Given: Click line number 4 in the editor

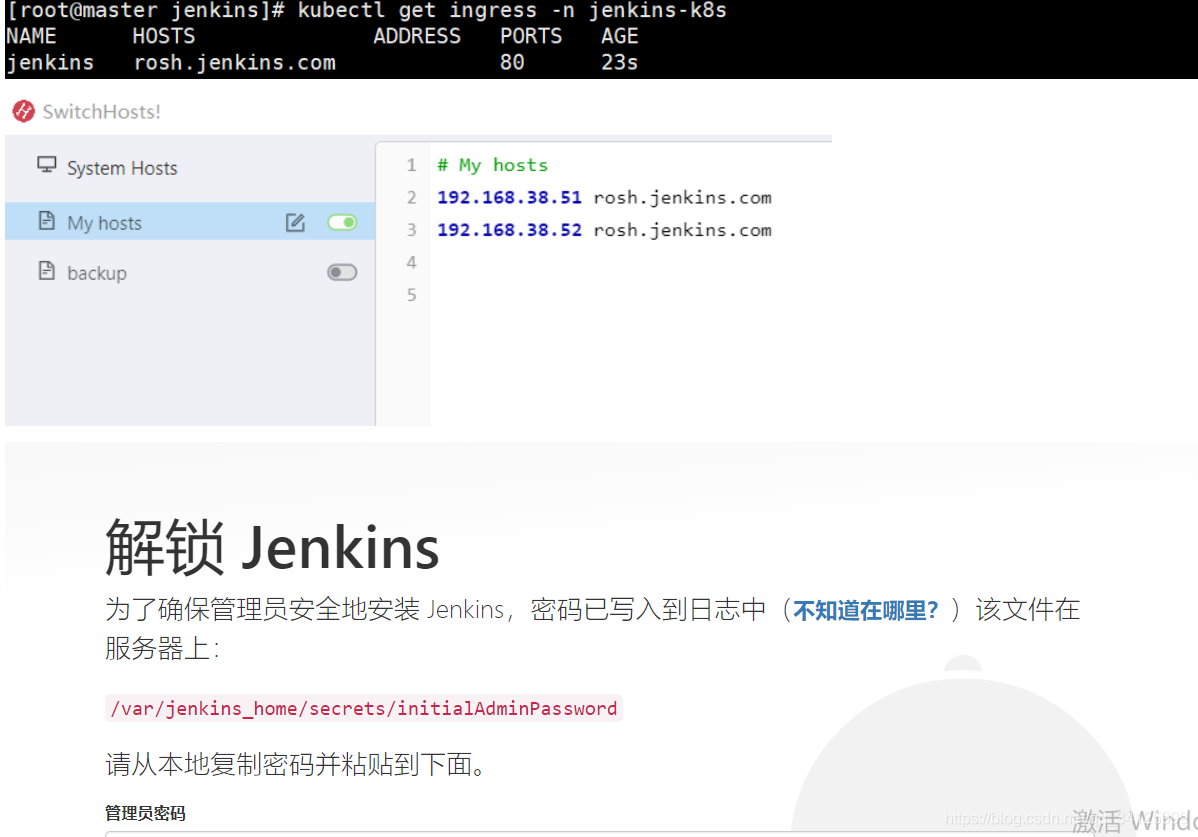Looking at the screenshot, I should (411, 263).
